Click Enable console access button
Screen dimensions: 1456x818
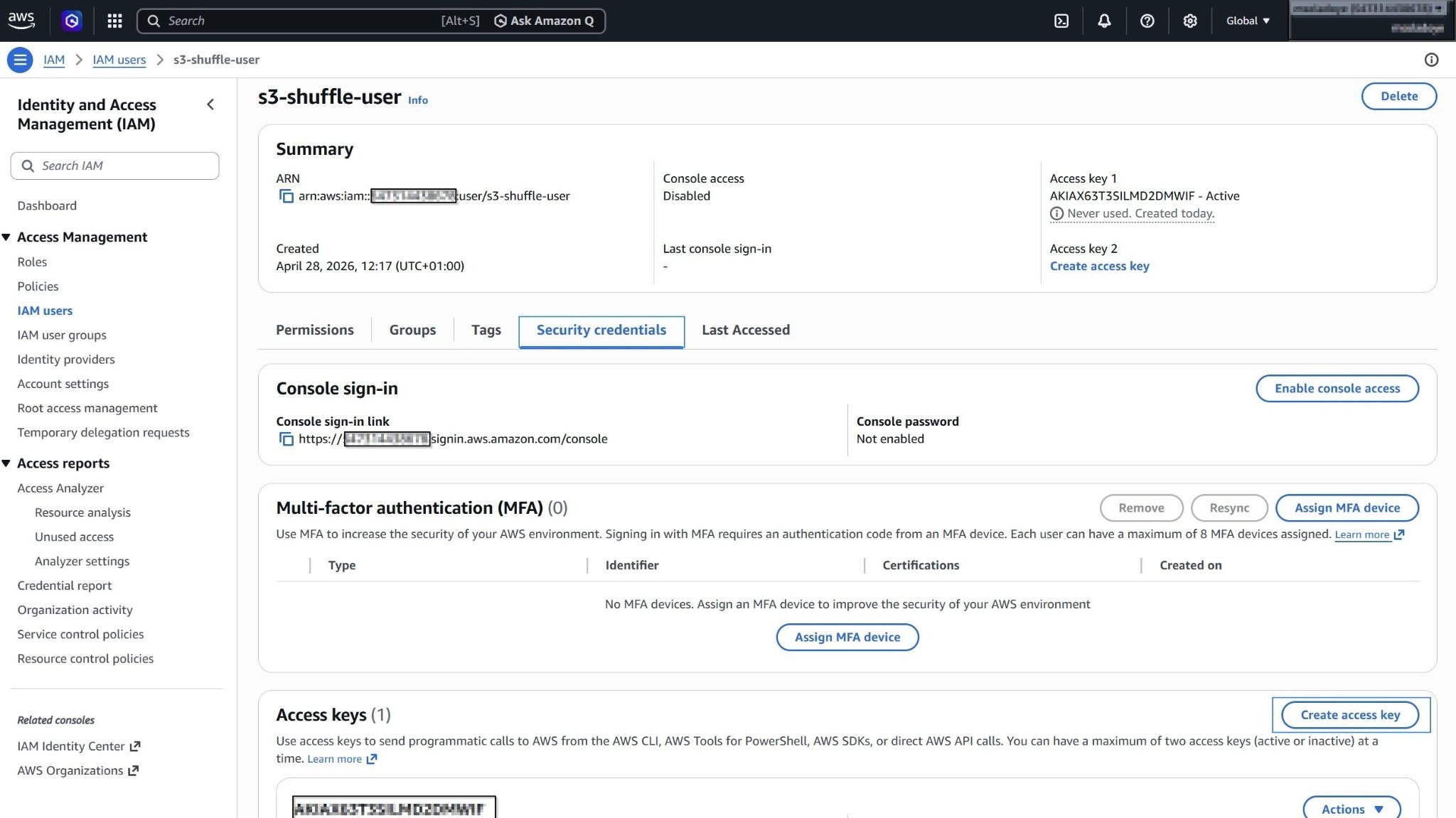coord(1337,388)
